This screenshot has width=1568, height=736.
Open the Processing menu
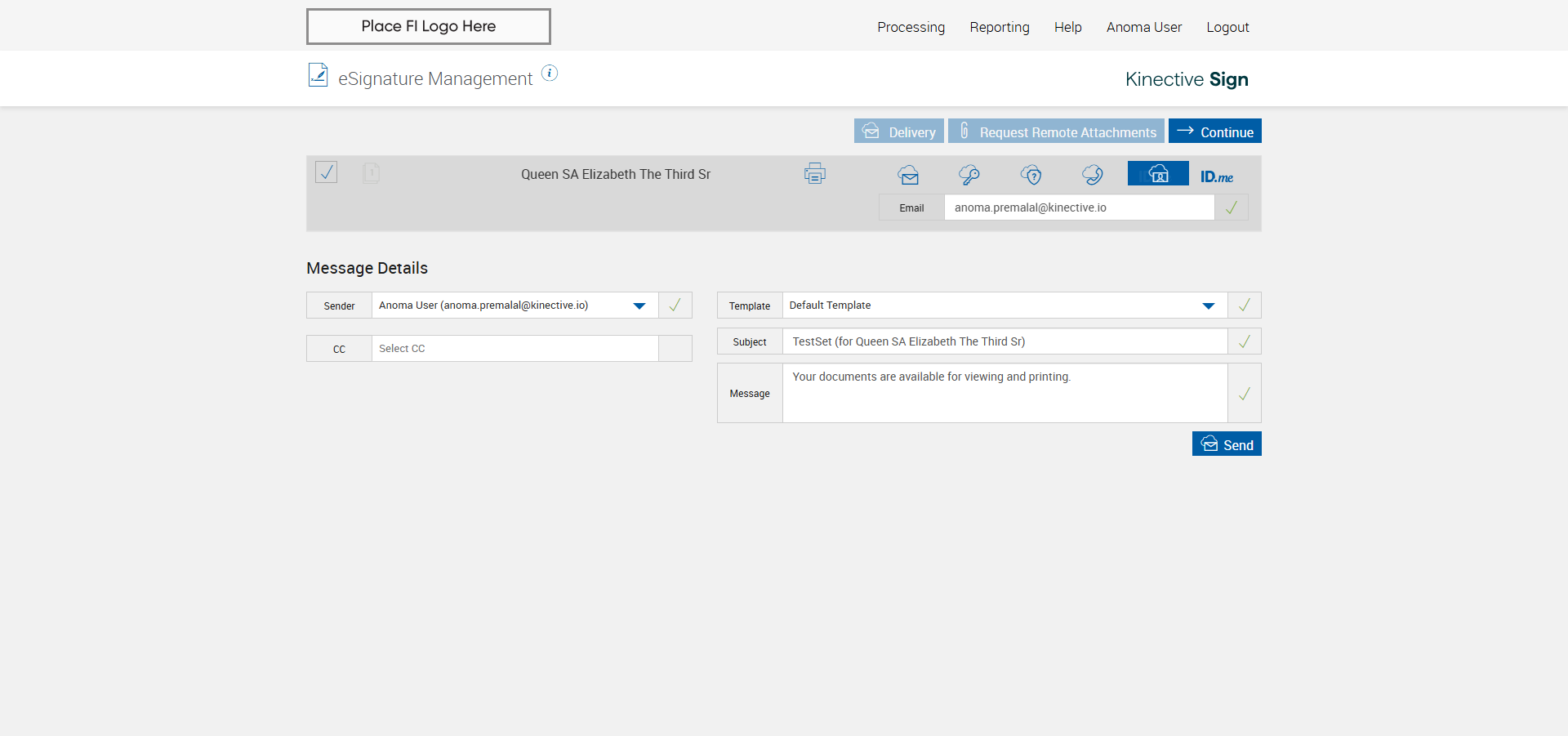[x=911, y=27]
